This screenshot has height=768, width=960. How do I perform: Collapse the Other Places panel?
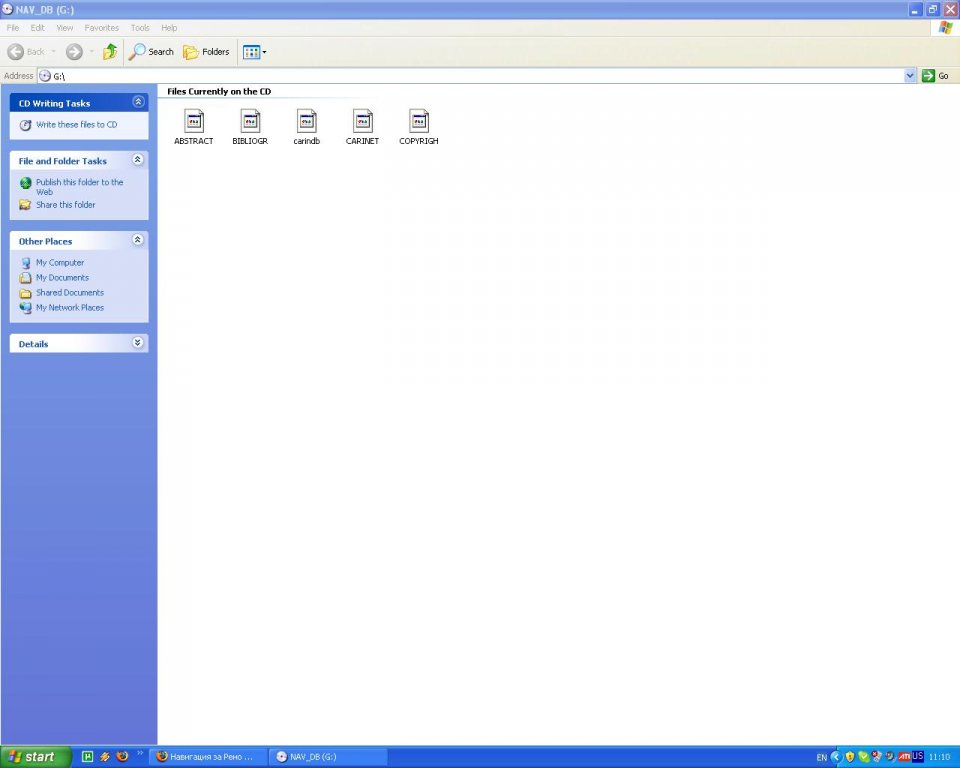(x=138, y=241)
